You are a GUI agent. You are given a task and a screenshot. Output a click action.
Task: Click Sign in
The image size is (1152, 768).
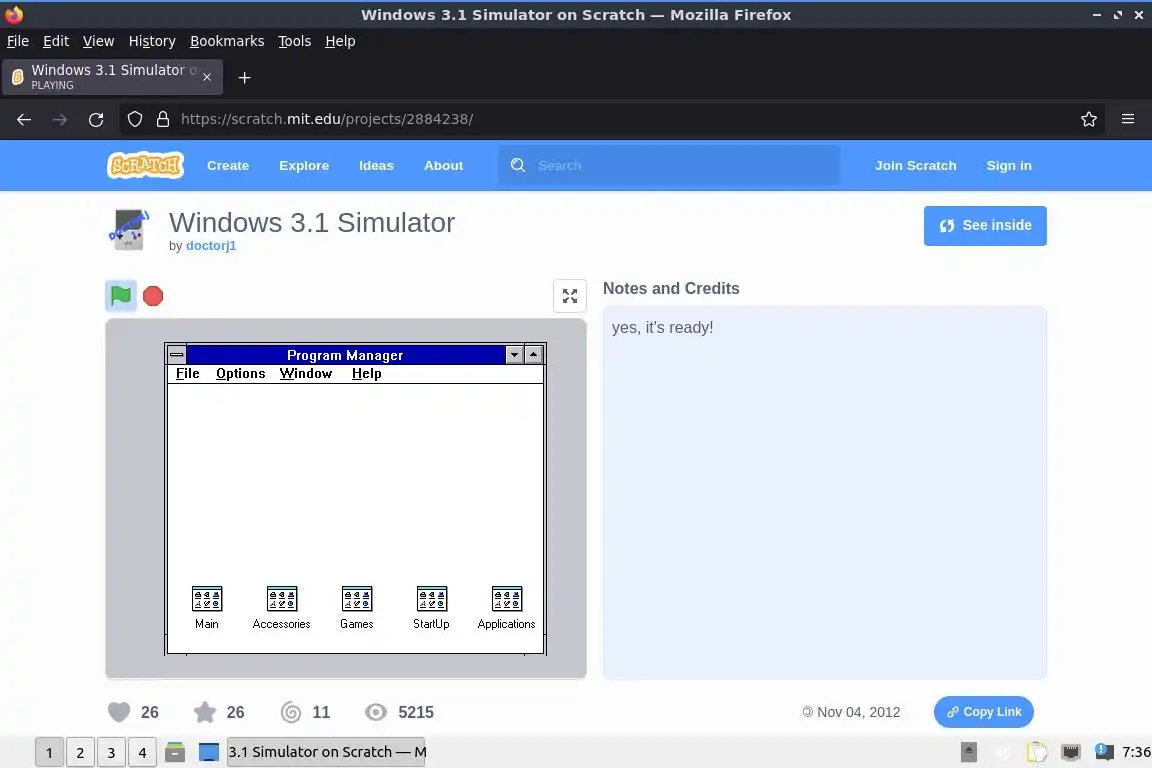[x=1009, y=165]
